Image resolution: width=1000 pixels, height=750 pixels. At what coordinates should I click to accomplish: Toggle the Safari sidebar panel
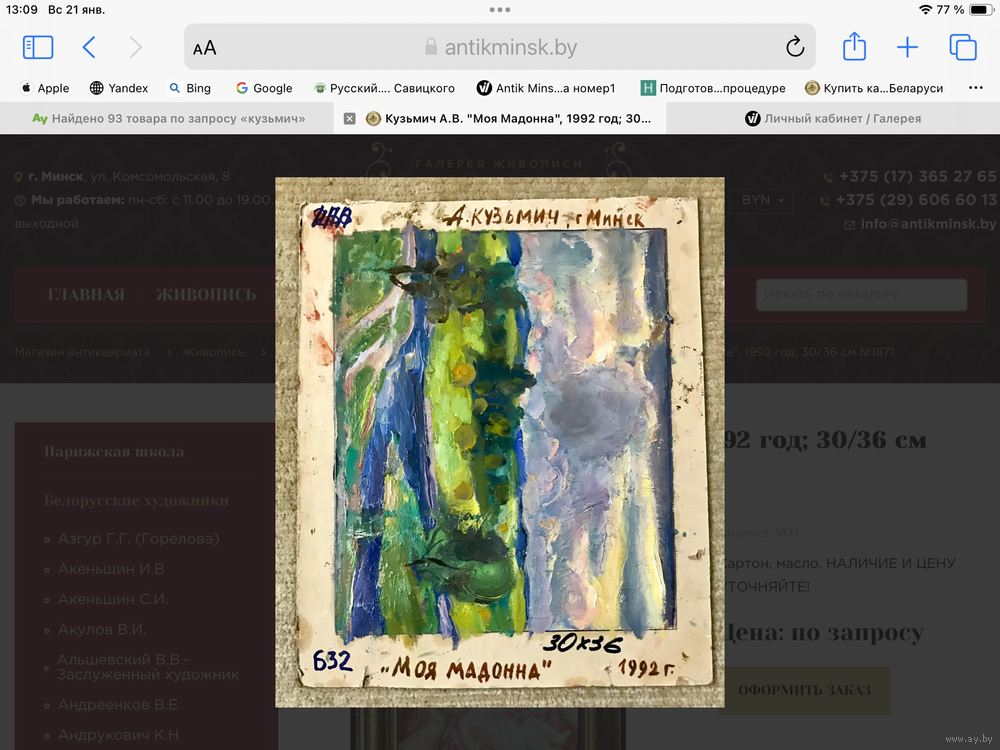click(38, 47)
